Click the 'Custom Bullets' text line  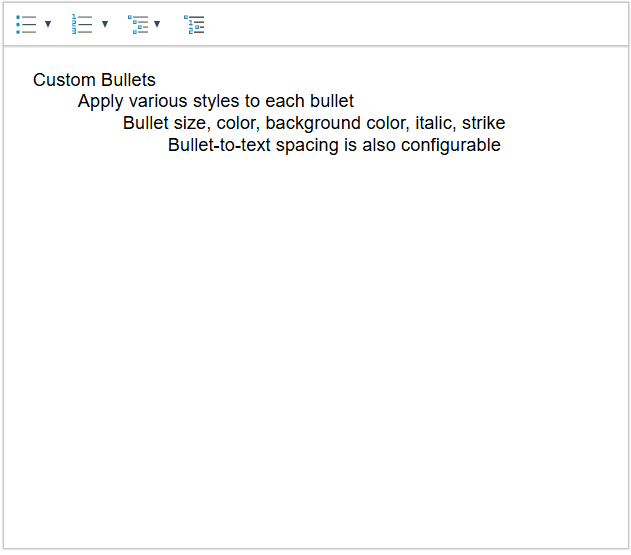tap(94, 80)
